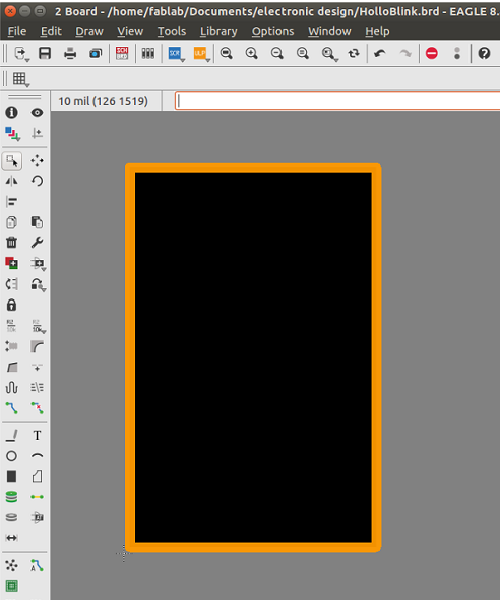This screenshot has width=500, height=600.
Task: Toggle the Group selection tool
Action: click(12, 161)
